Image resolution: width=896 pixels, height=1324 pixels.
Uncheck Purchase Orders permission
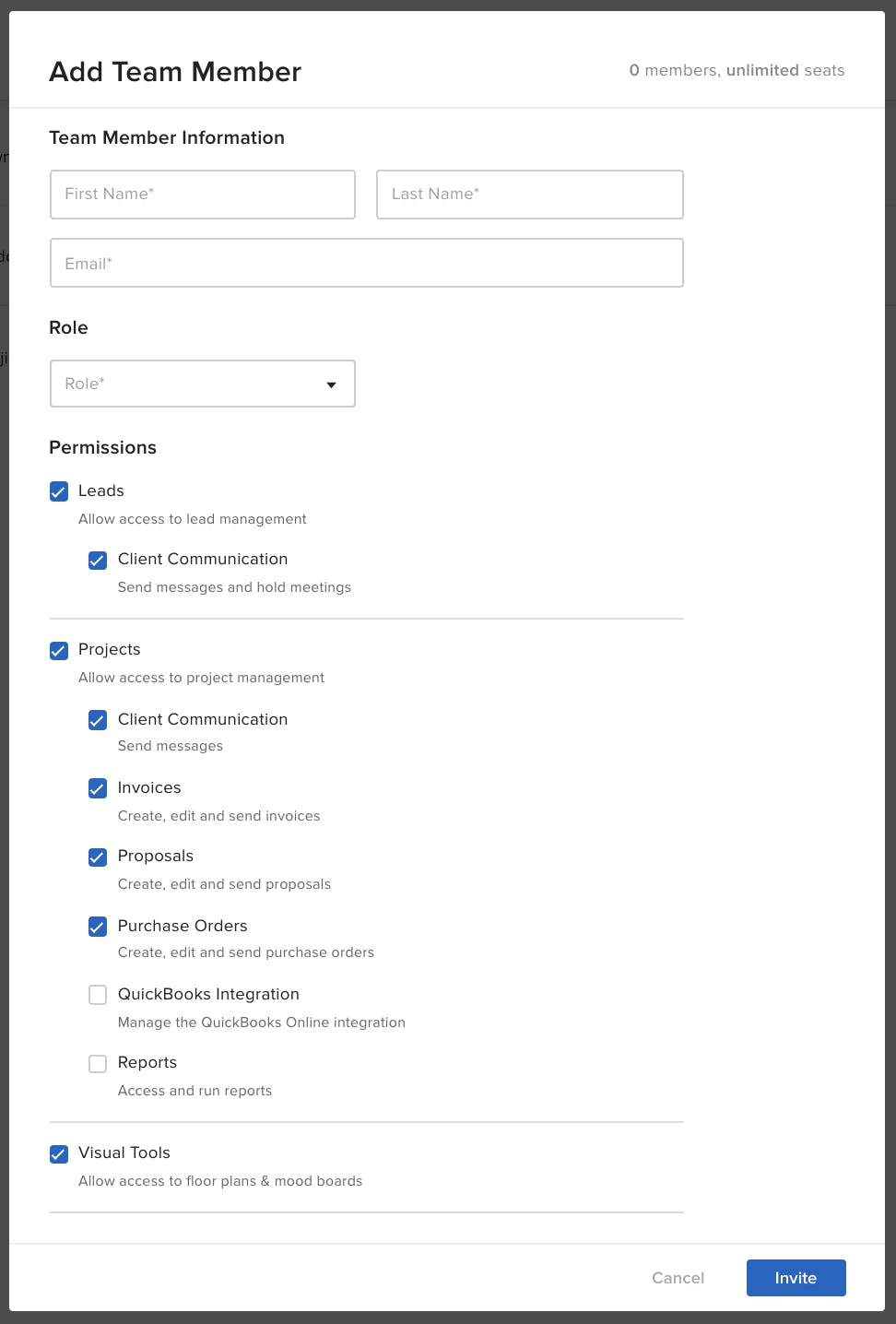(98, 927)
